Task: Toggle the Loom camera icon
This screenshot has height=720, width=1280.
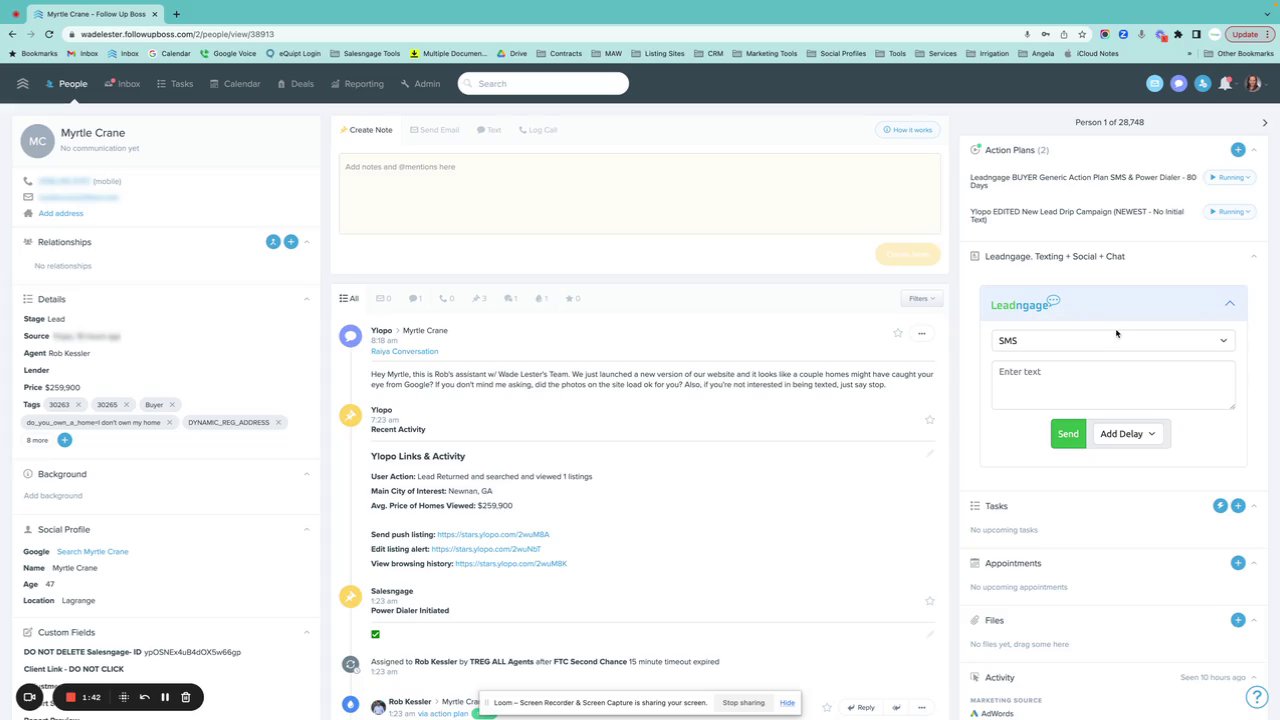Action: [30, 697]
